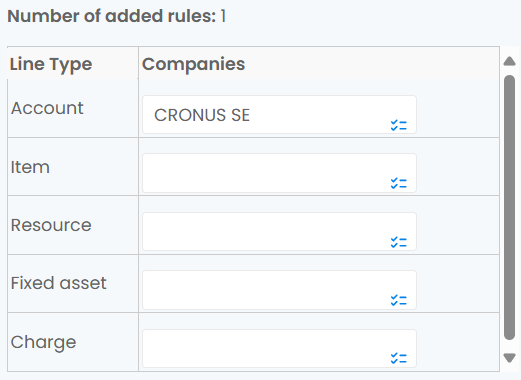The image size is (521, 380).
Task: Click the empty Resource companies field
Action: click(x=279, y=231)
